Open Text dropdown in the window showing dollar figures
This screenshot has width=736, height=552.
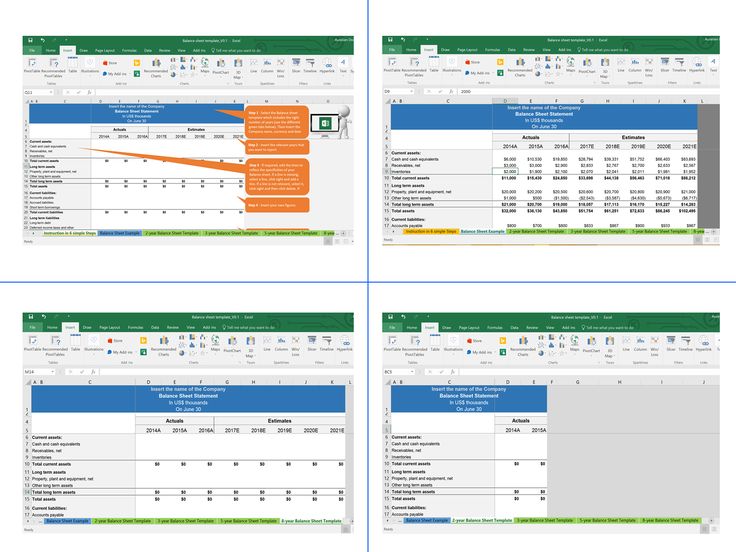(x=713, y=64)
